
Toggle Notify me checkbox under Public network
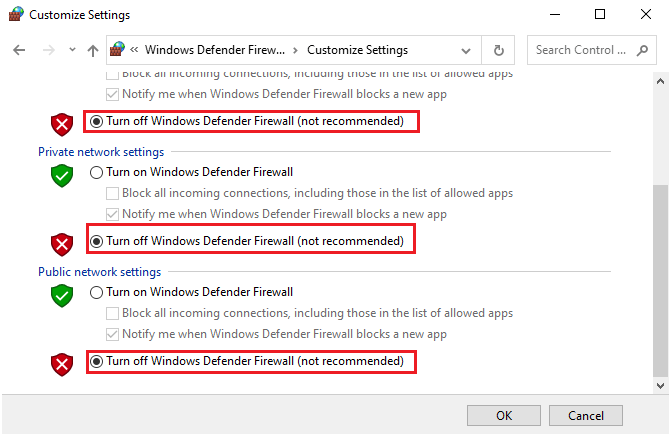tap(112, 334)
